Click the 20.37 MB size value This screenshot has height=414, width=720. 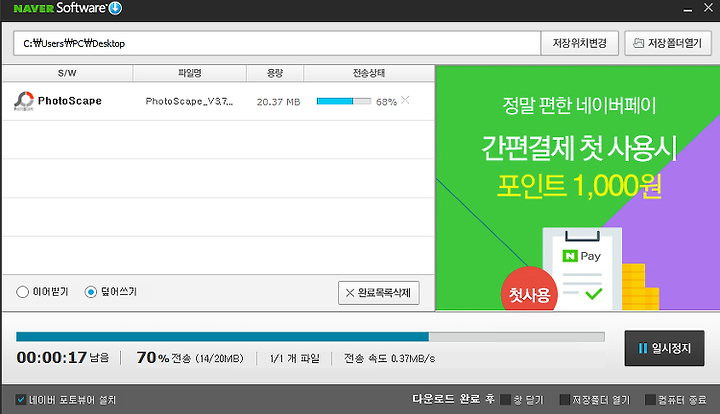[x=278, y=102]
